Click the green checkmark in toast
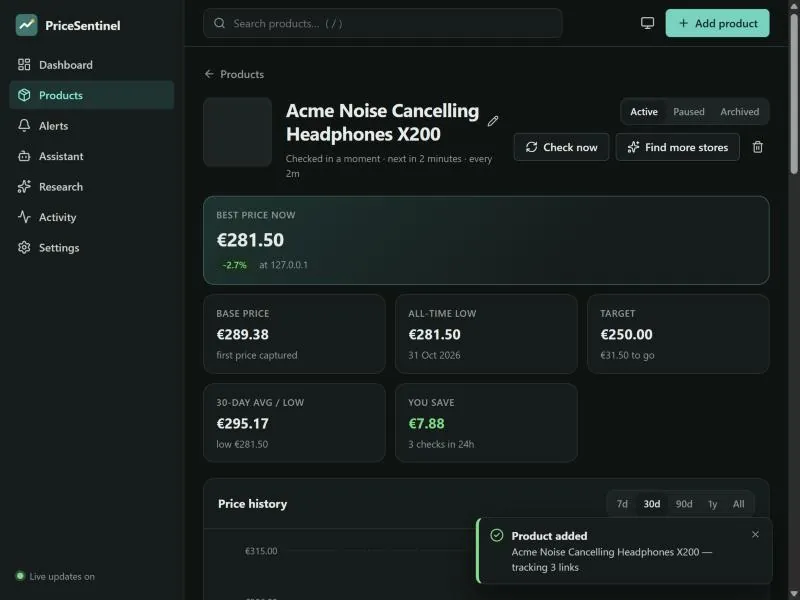800x600 pixels. pos(496,535)
